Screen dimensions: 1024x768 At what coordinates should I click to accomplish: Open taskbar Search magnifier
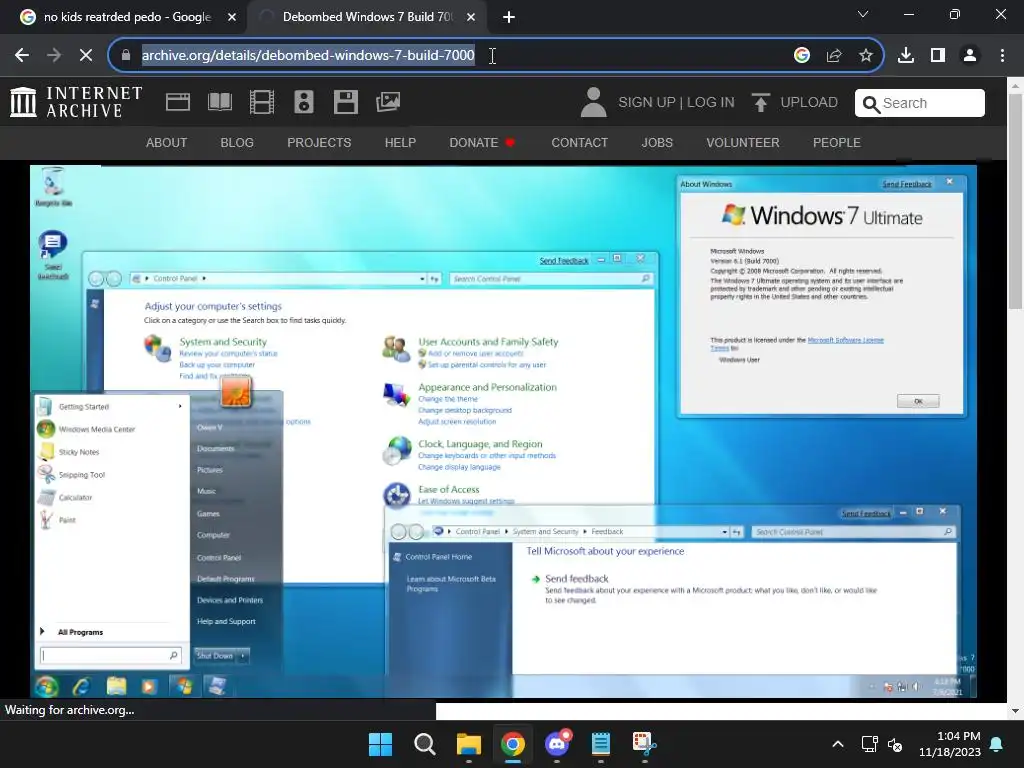(x=424, y=744)
